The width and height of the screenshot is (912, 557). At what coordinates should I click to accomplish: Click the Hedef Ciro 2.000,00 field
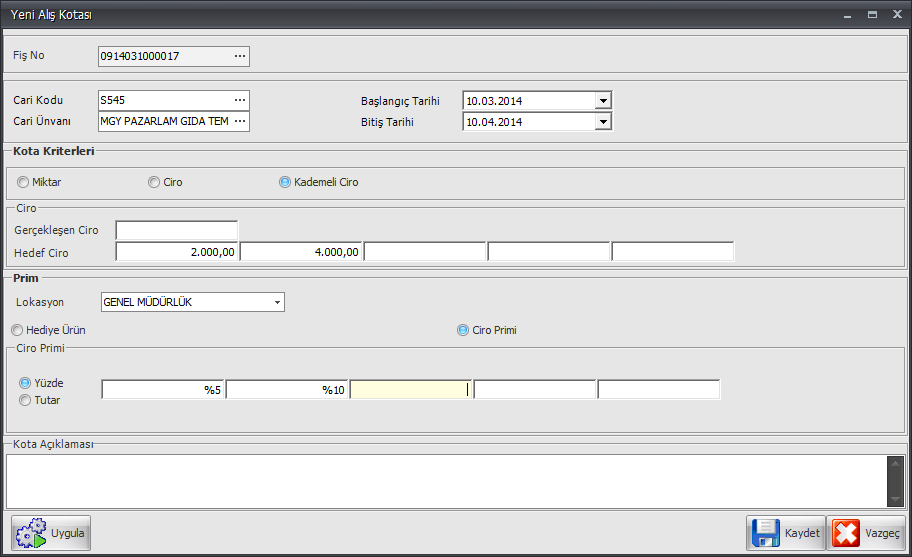tap(177, 252)
